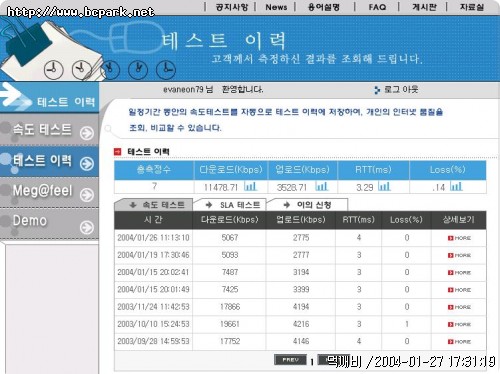
Task: Open the 공지사항 menu item
Action: pyautogui.click(x=232, y=7)
